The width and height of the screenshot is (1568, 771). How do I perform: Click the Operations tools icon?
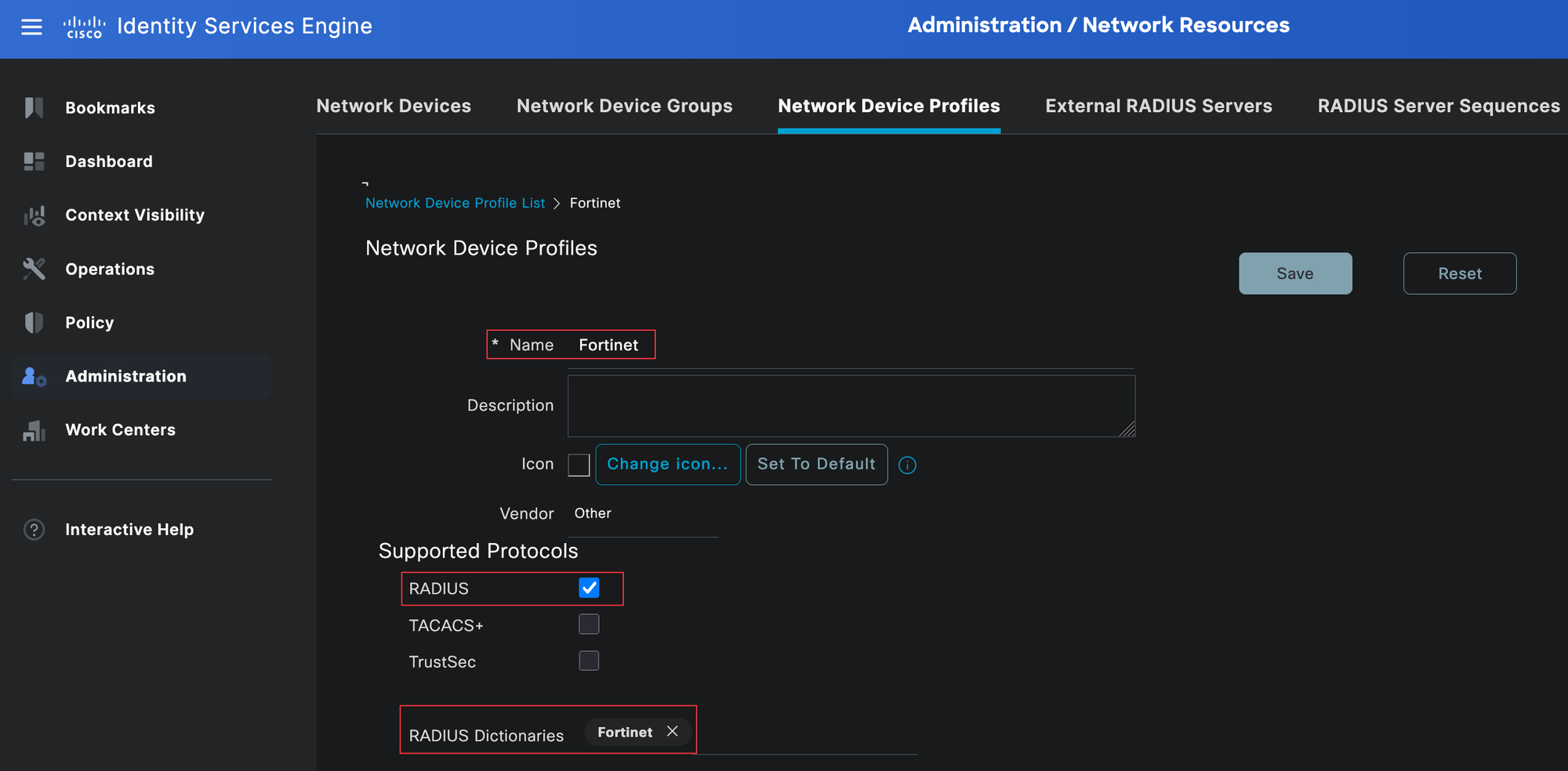coord(34,269)
